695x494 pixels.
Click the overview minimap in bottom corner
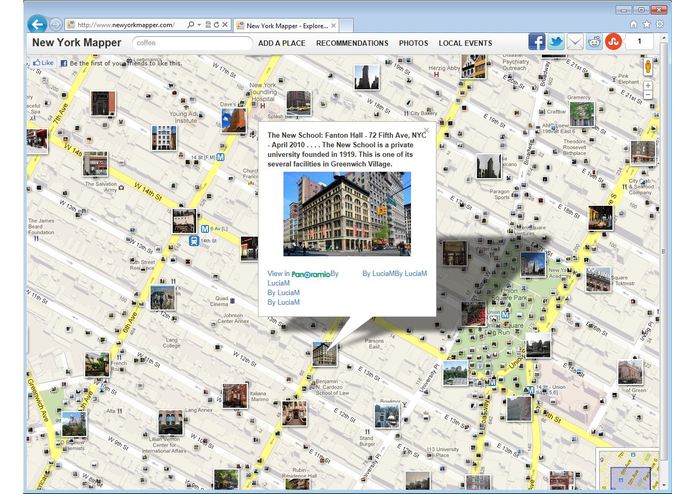tap(628, 469)
